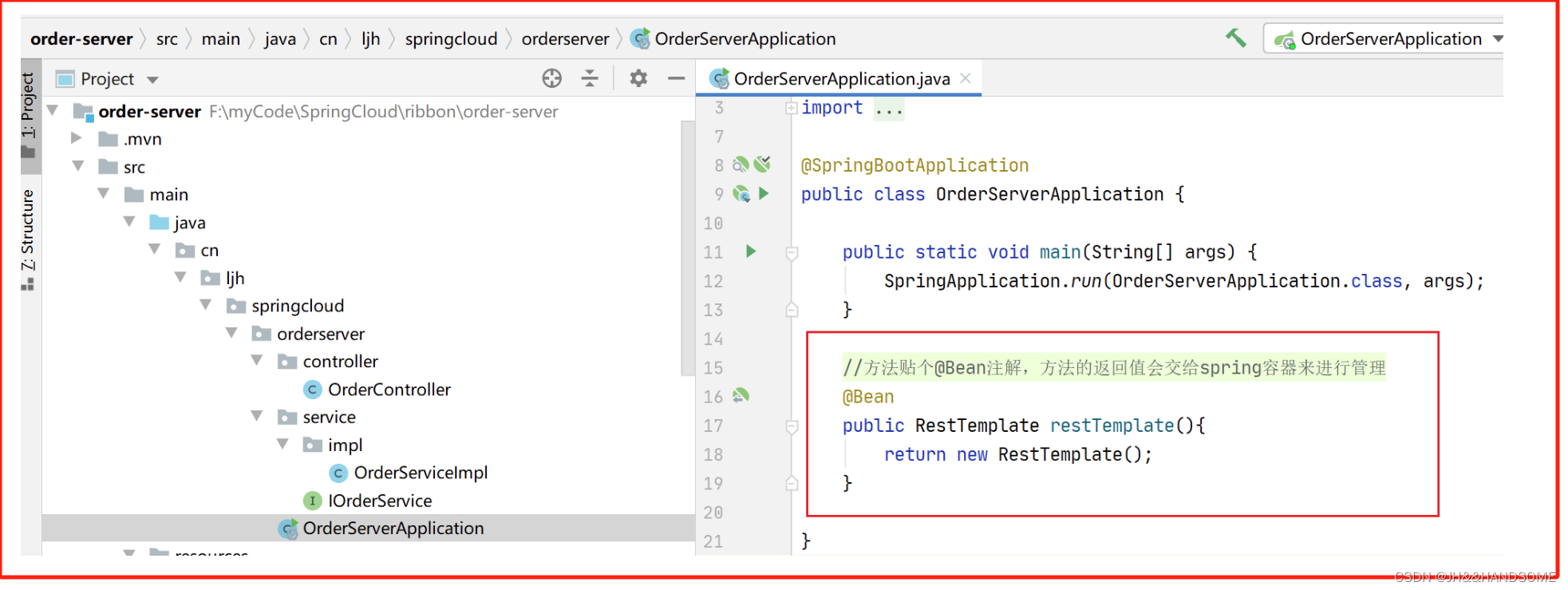
Task: Click the orderserver breadcrumb
Action: click(x=565, y=39)
